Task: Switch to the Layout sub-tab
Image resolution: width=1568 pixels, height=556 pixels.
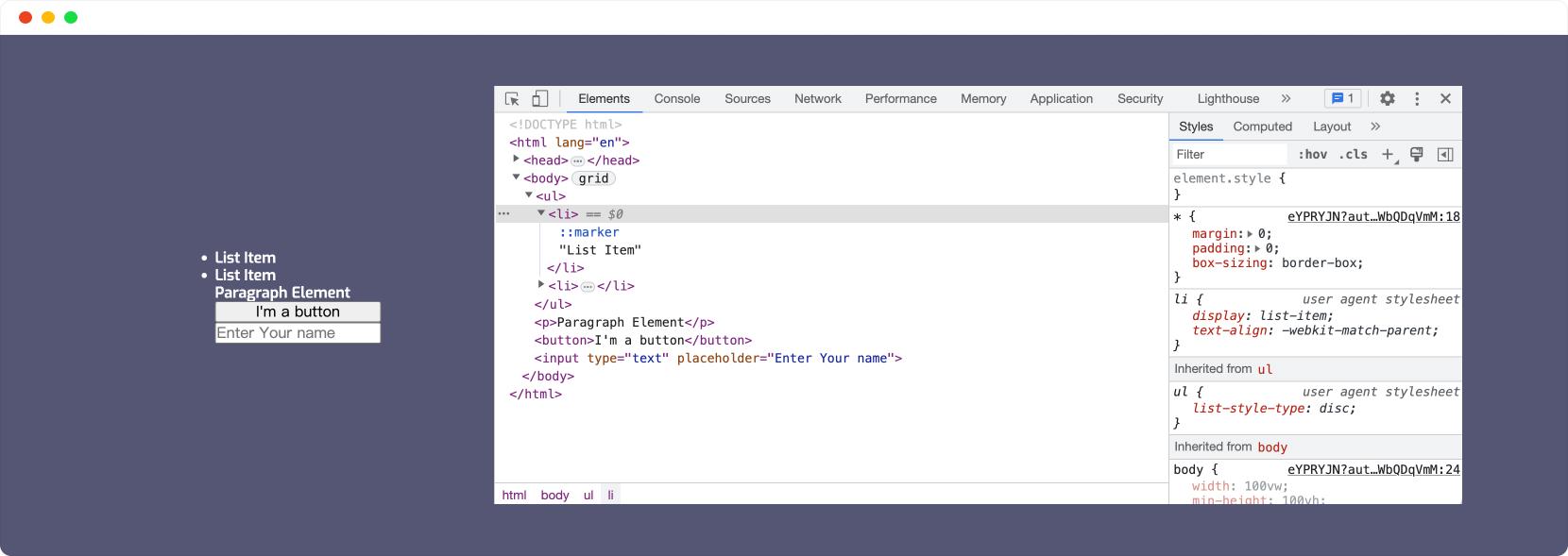Action: (1332, 126)
